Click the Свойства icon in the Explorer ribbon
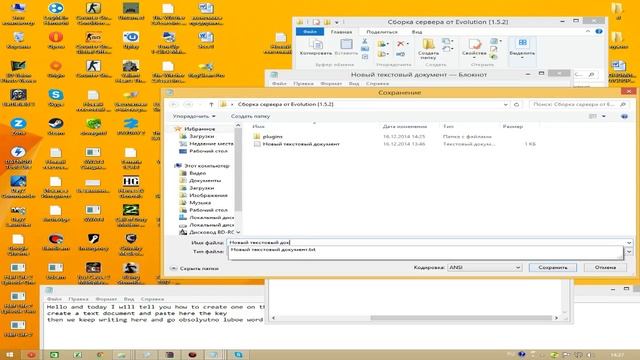This screenshot has width=640, height=360. (x=474, y=44)
